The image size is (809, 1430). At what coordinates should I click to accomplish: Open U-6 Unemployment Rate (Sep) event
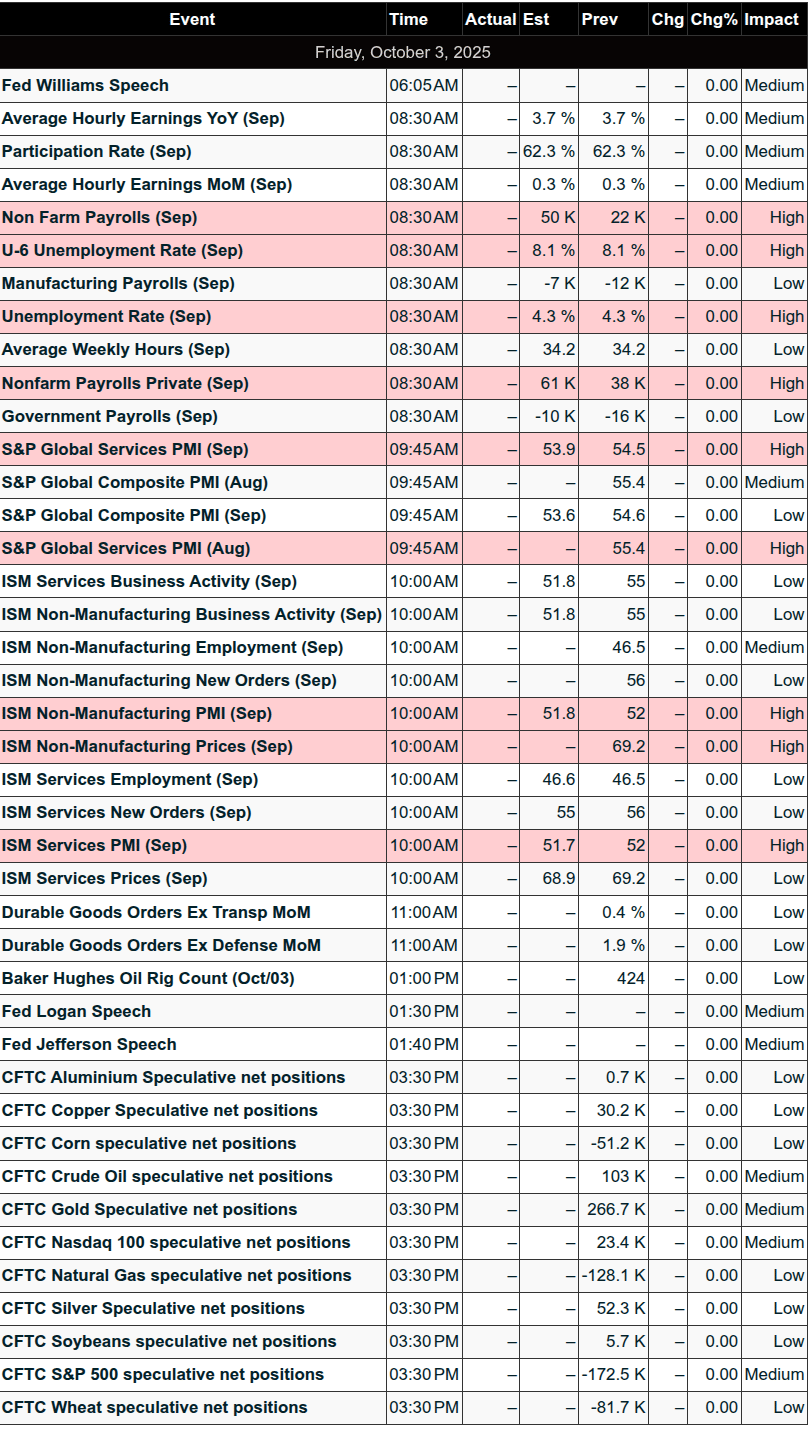click(x=123, y=250)
